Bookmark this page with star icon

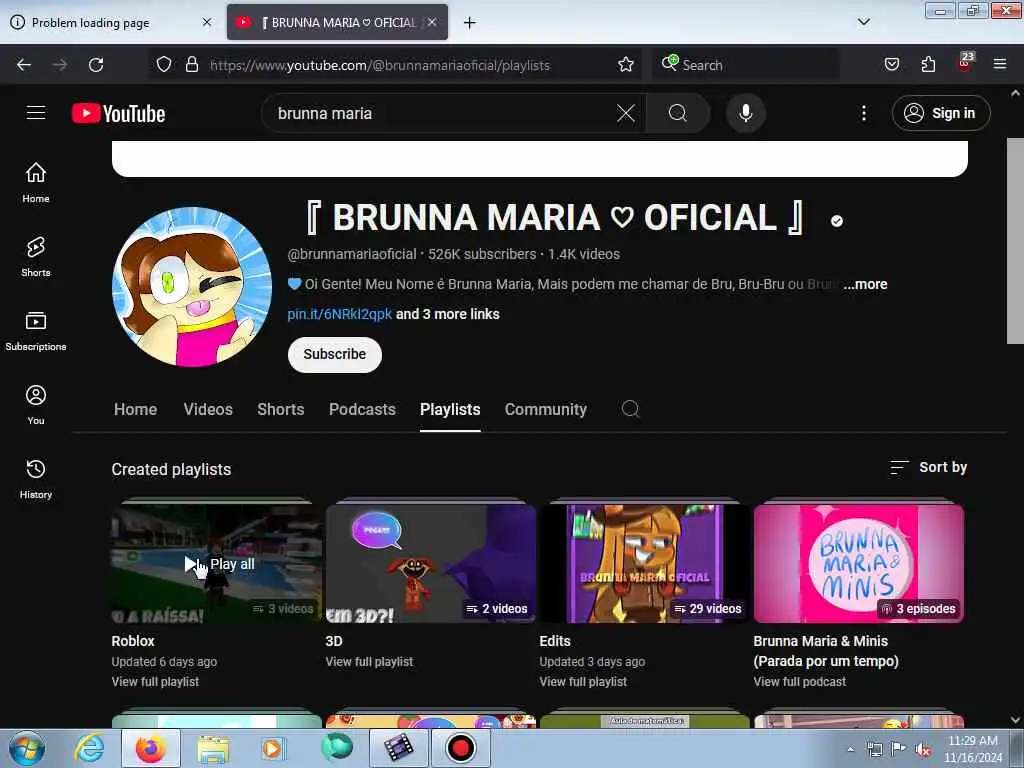(x=626, y=65)
